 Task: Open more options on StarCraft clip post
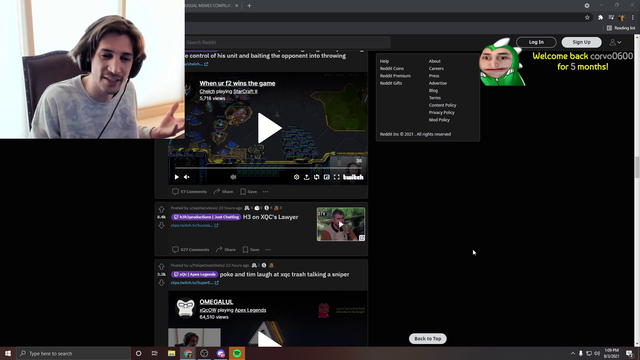pos(266,191)
